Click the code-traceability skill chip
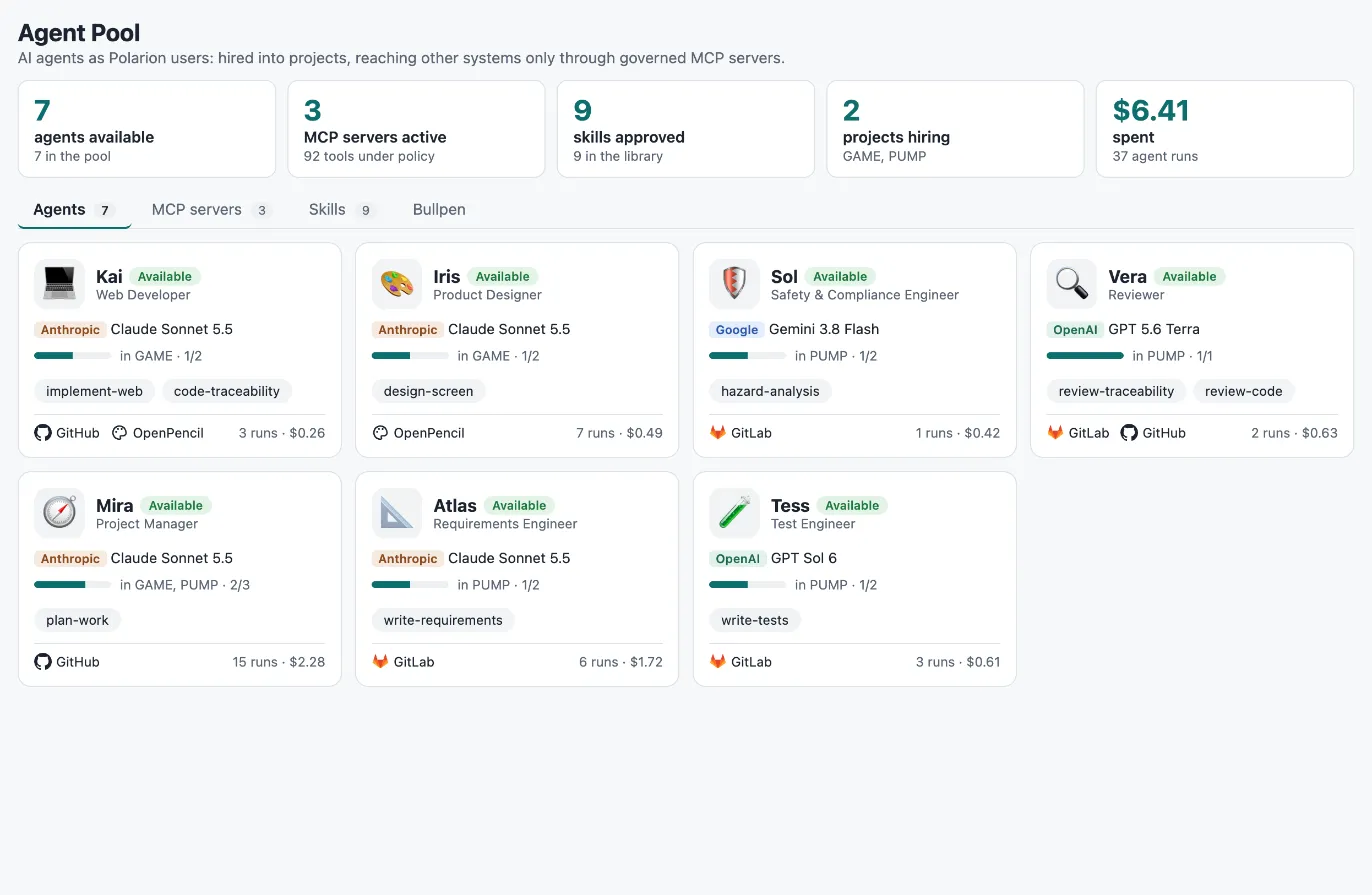The image size is (1372, 895). point(227,391)
